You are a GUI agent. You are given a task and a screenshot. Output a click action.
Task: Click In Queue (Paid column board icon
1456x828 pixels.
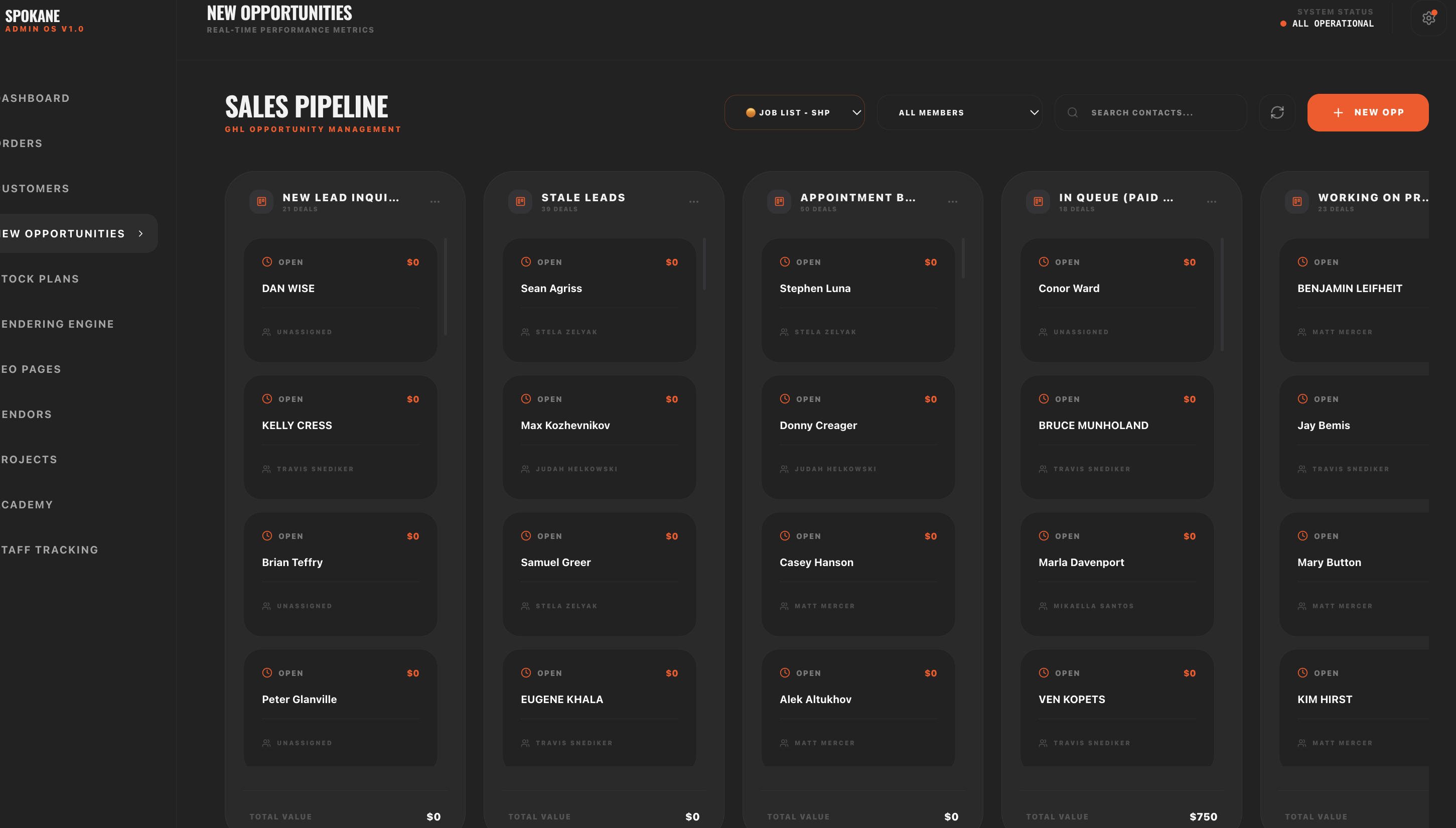pyautogui.click(x=1038, y=201)
